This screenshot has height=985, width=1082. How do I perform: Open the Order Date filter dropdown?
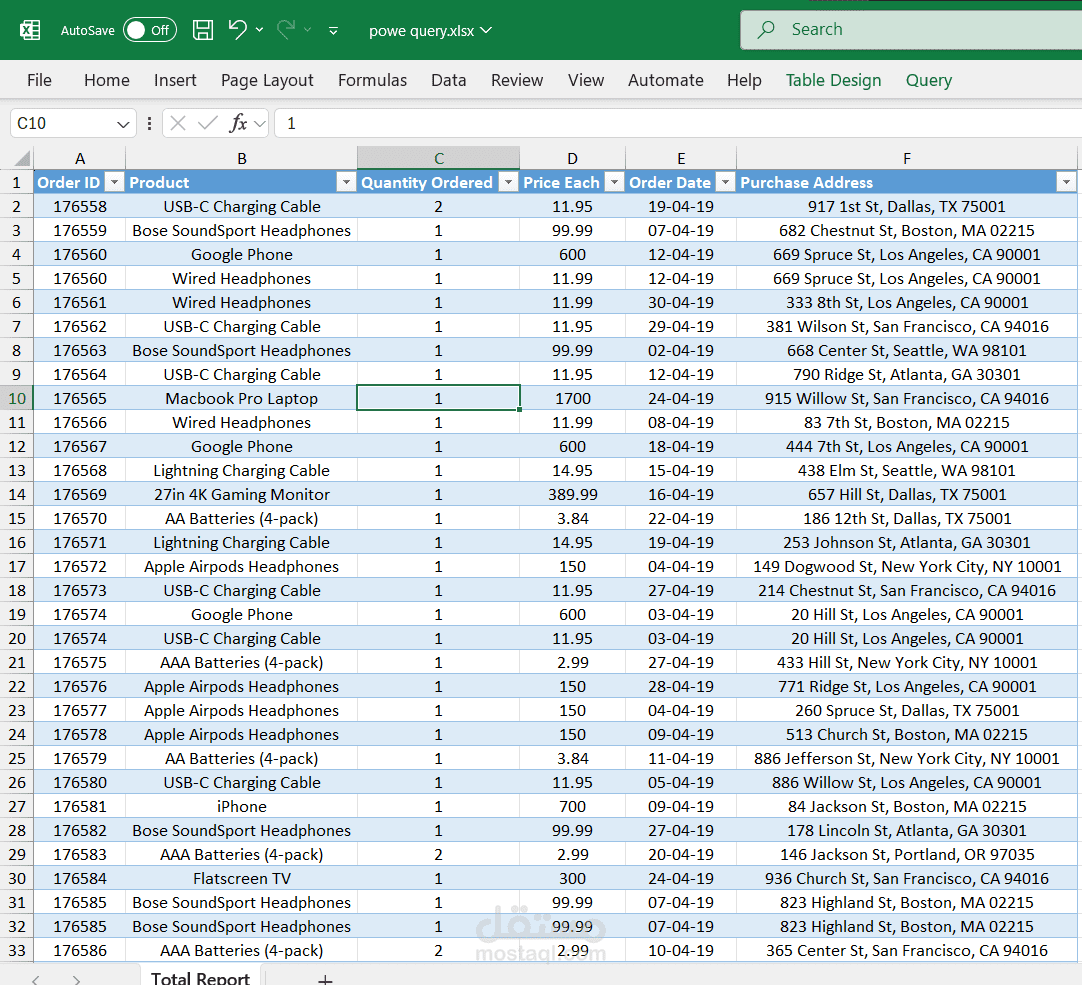coord(725,182)
